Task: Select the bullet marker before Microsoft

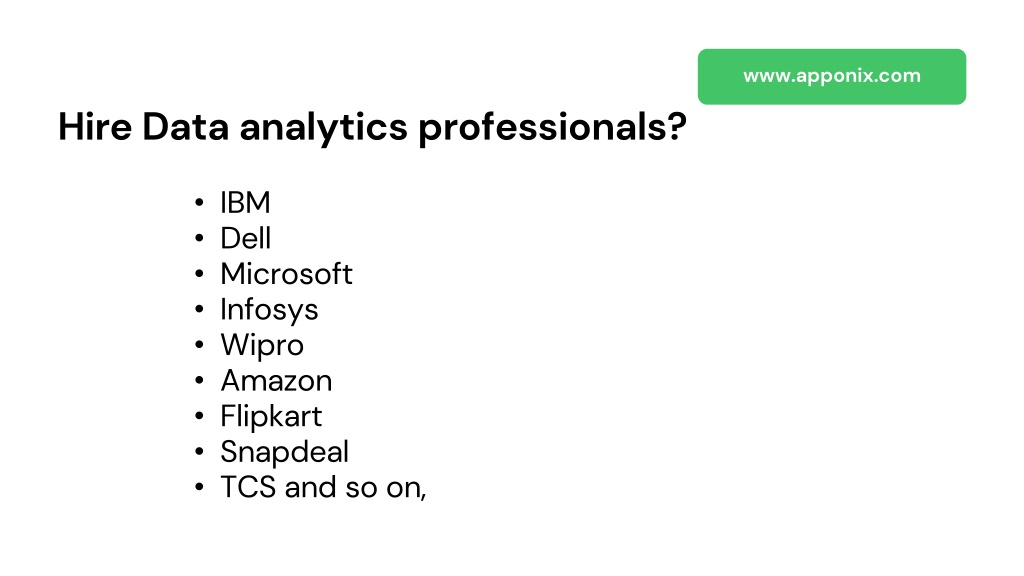Action: [x=199, y=274]
